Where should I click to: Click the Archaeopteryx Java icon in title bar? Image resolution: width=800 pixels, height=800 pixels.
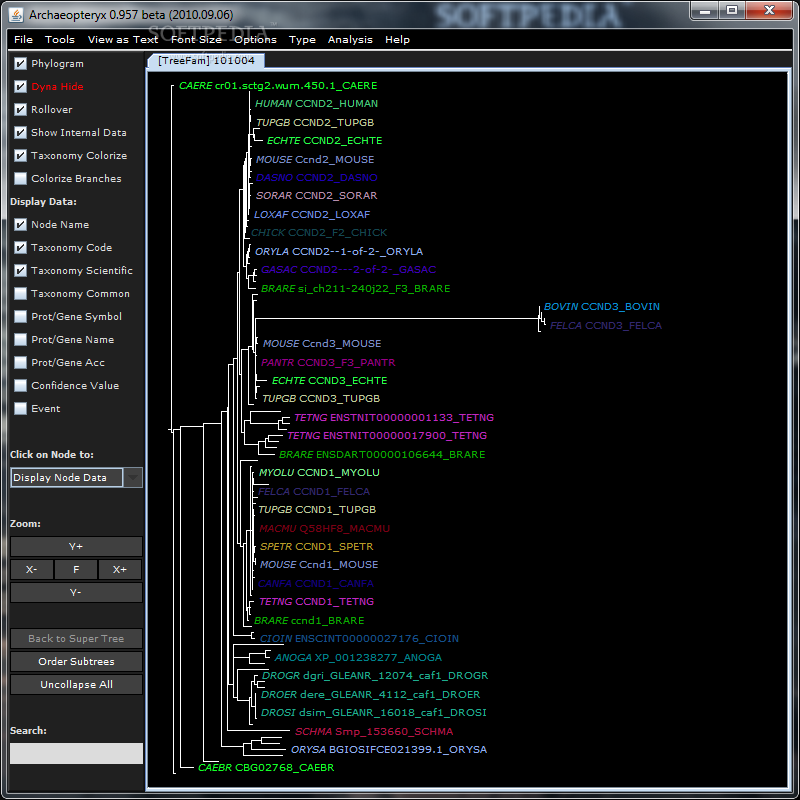(16, 14)
